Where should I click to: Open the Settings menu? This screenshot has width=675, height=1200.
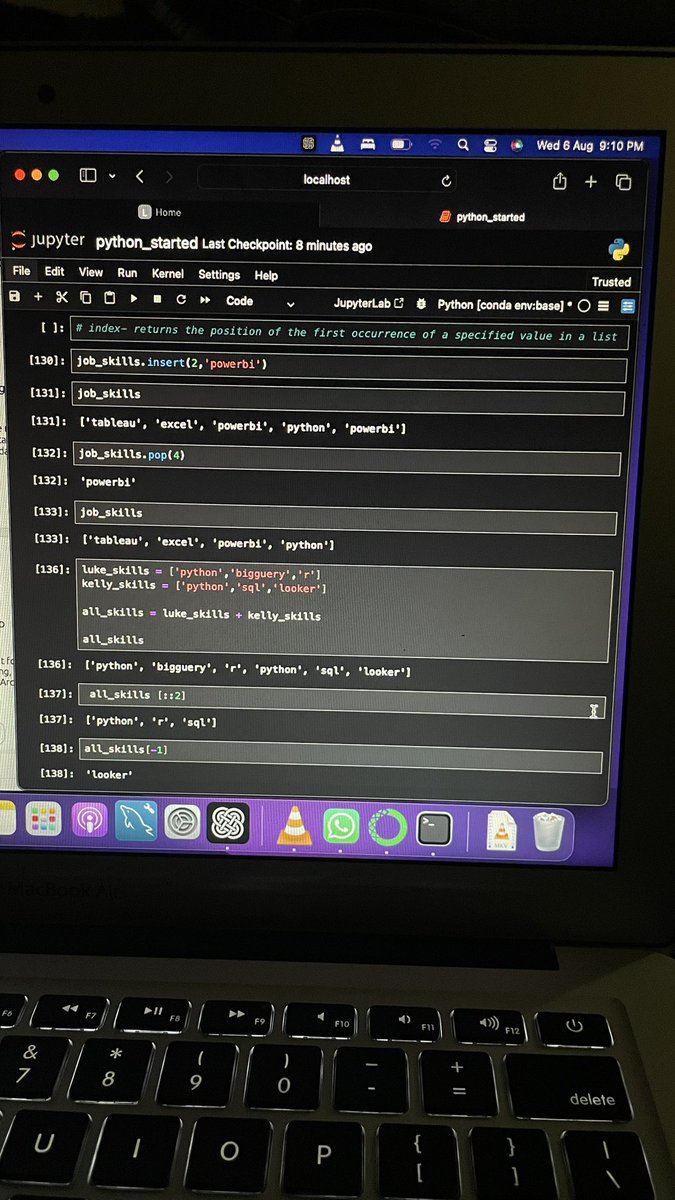[x=219, y=275]
